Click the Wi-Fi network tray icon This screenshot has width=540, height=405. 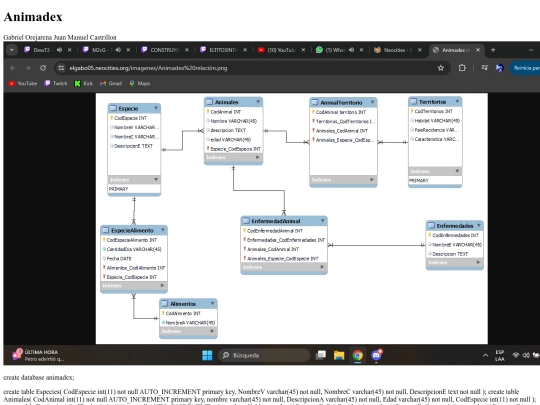[x=516, y=355]
